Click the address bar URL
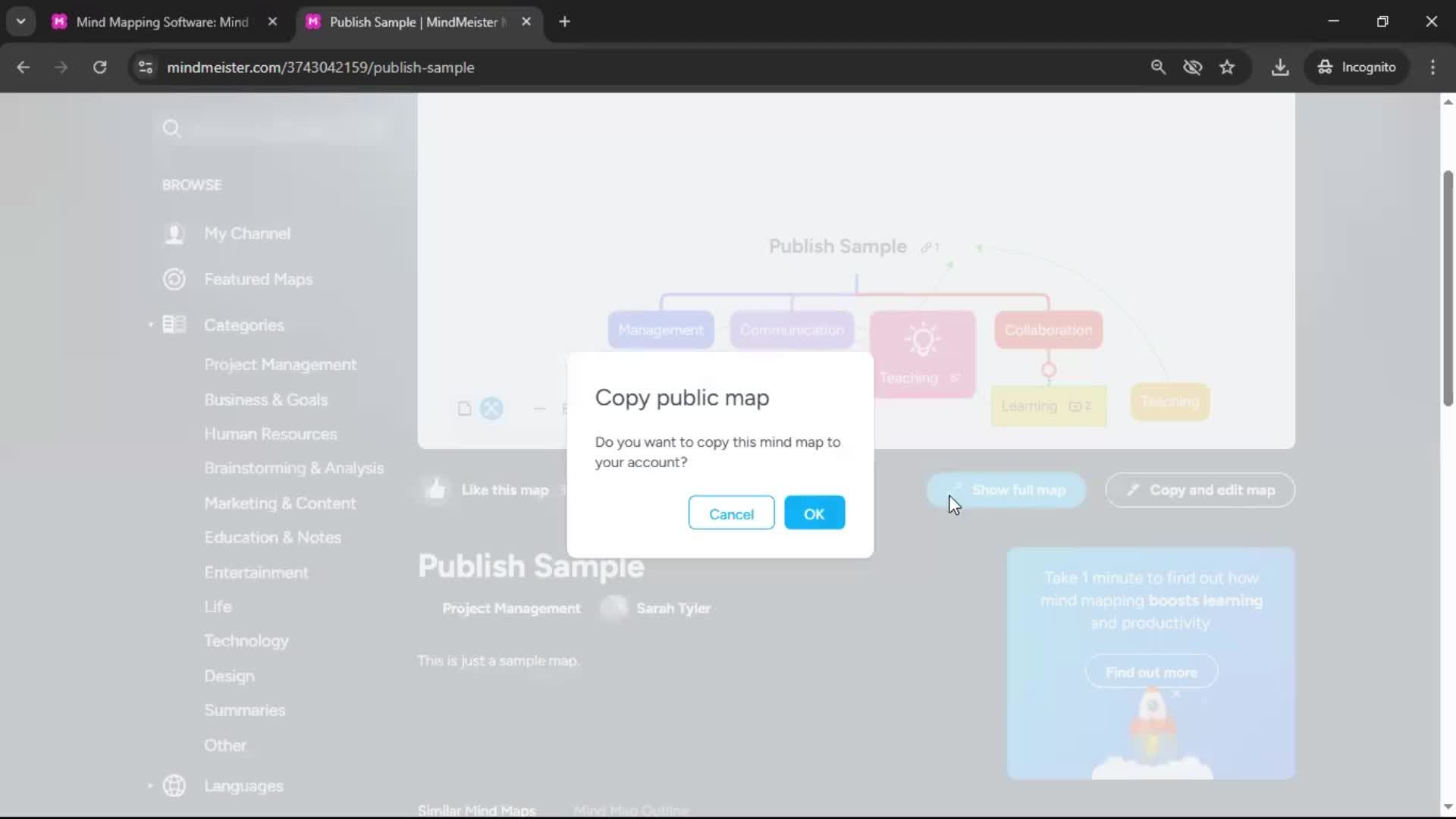 [x=321, y=67]
